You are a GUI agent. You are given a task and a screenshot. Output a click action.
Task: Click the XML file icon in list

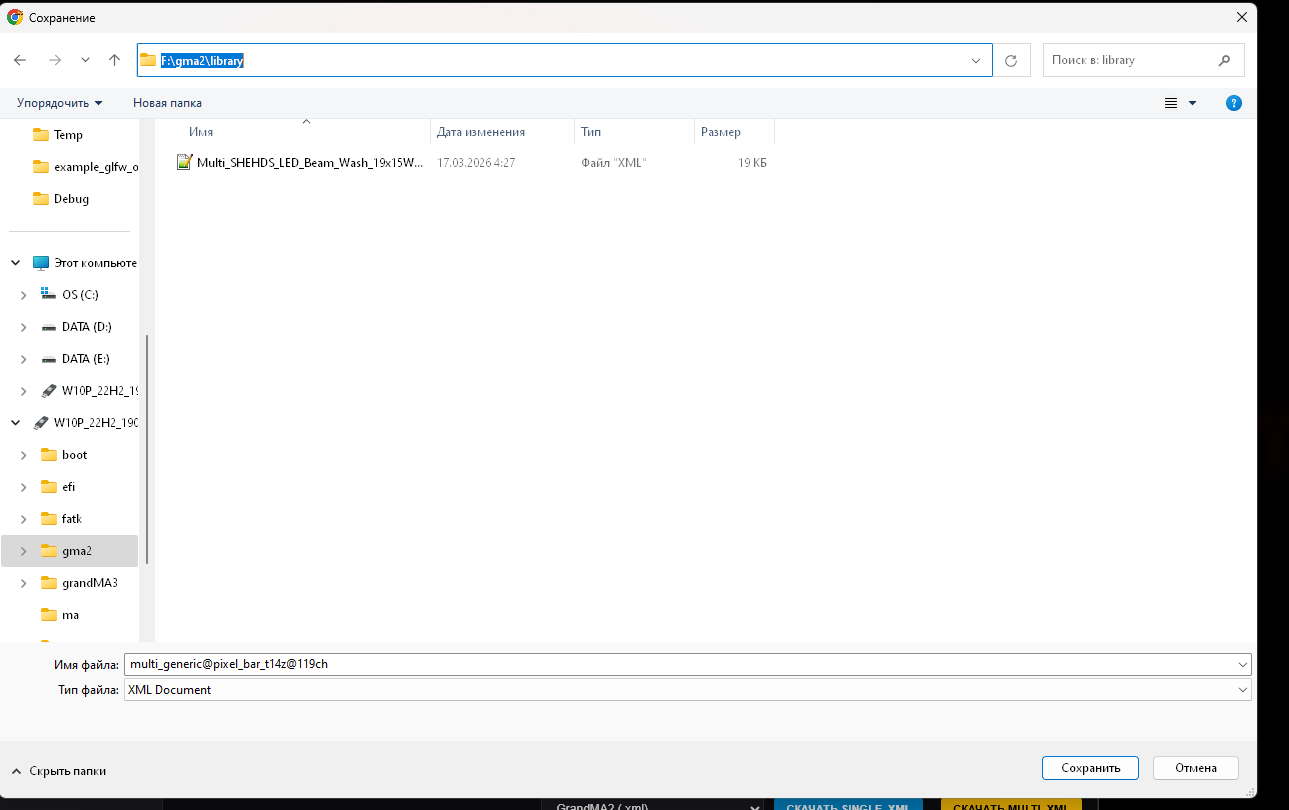click(x=184, y=162)
